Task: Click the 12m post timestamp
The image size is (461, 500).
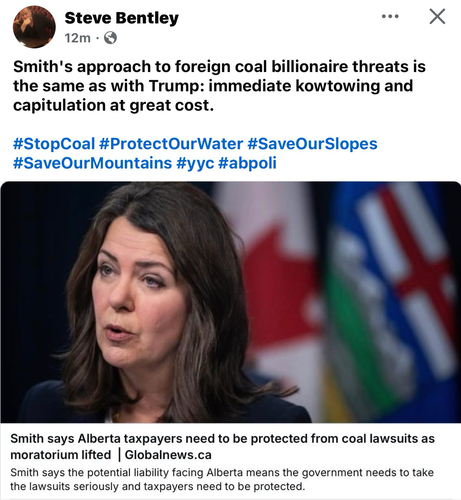Action: 77,38
